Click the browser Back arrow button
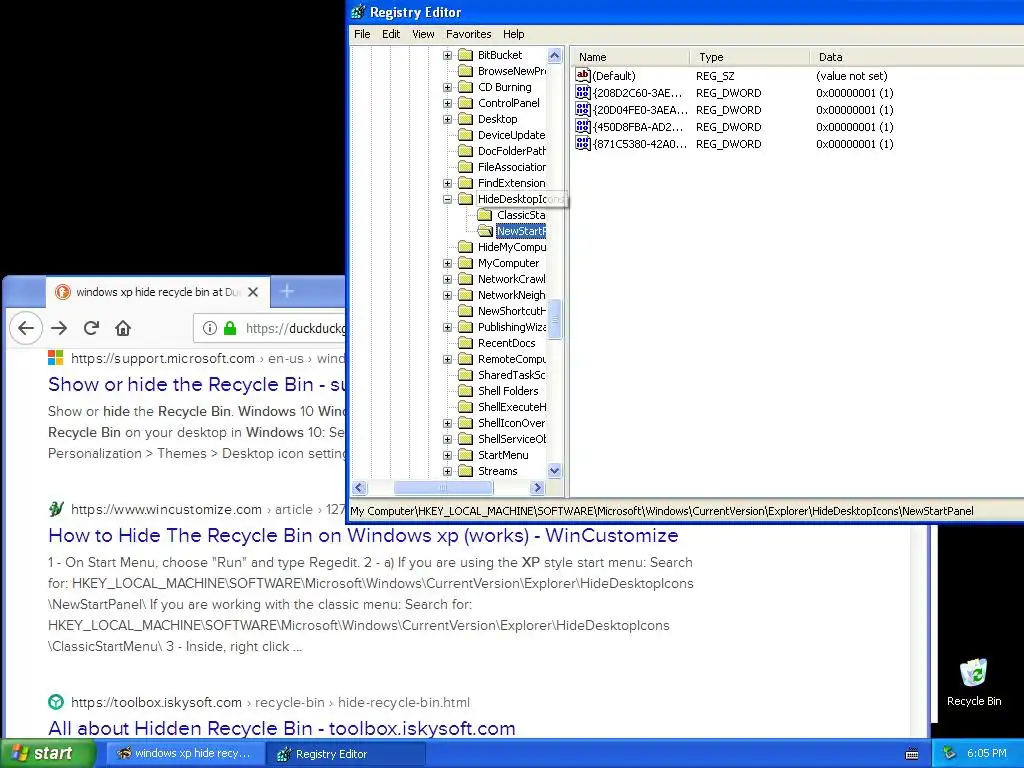 pyautogui.click(x=26, y=328)
